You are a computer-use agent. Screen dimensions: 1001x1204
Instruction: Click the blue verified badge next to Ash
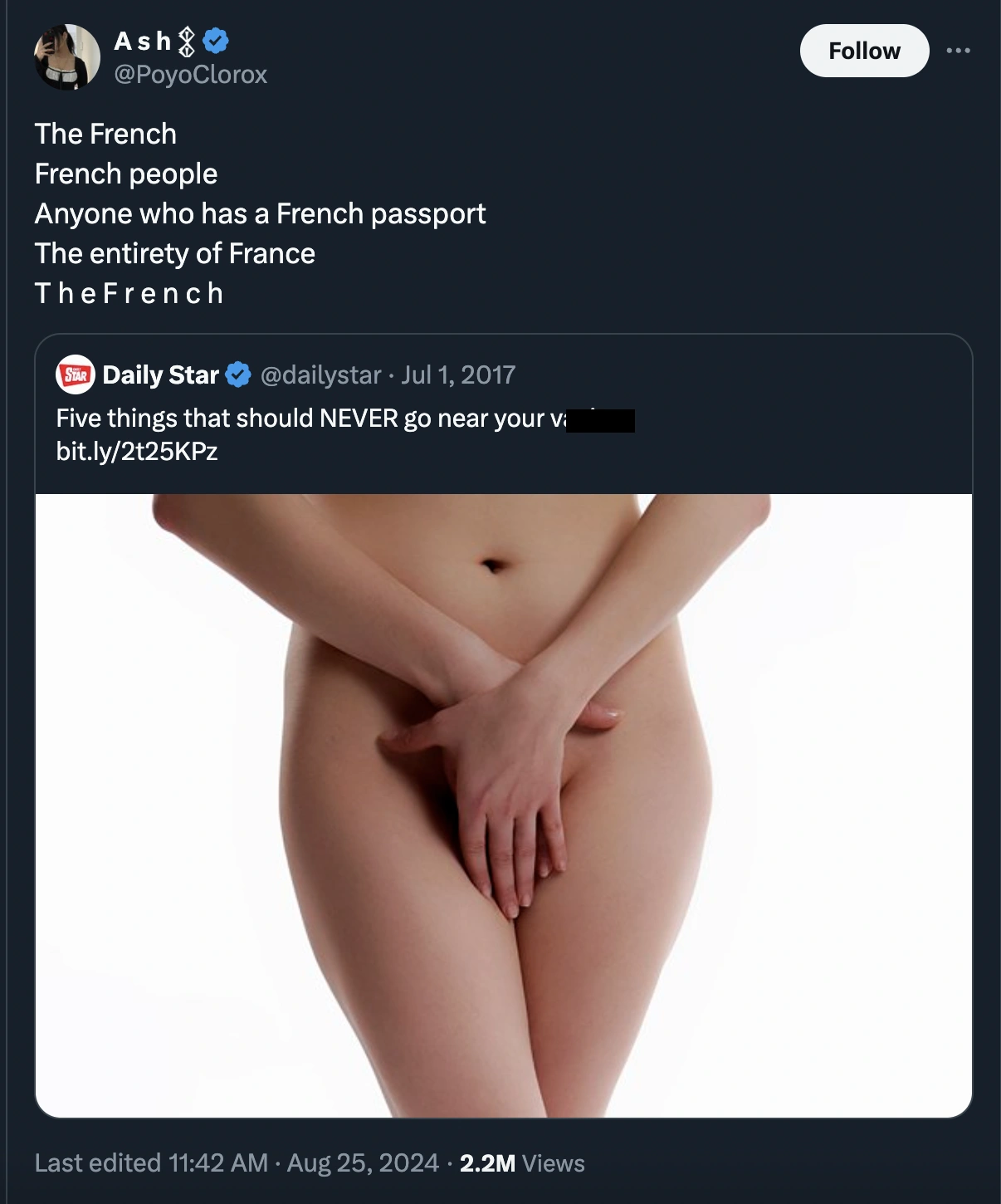(216, 40)
